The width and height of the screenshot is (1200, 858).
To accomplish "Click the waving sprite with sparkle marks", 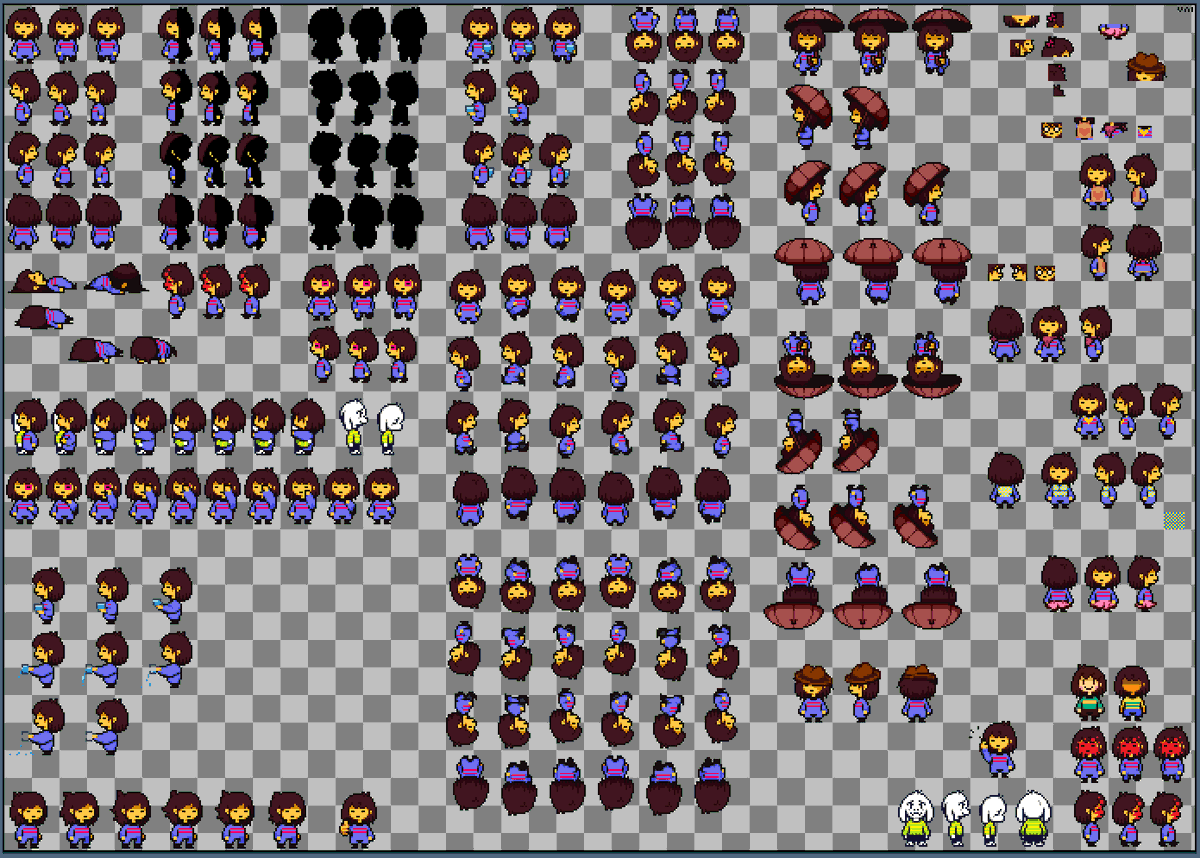I will click(995, 748).
